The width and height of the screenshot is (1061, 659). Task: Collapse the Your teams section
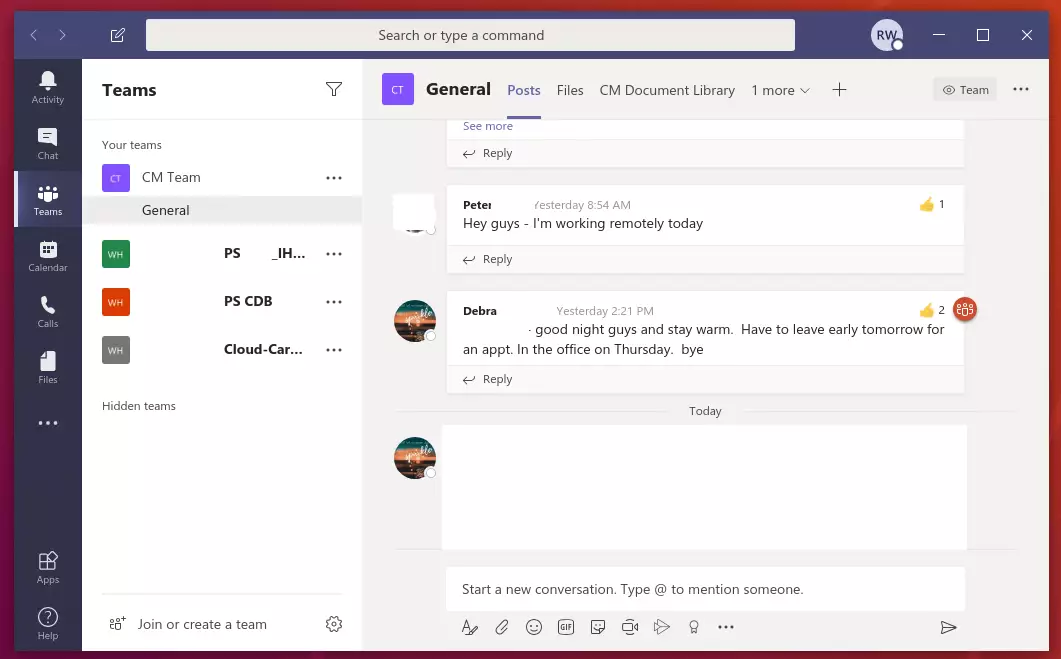coord(132,145)
